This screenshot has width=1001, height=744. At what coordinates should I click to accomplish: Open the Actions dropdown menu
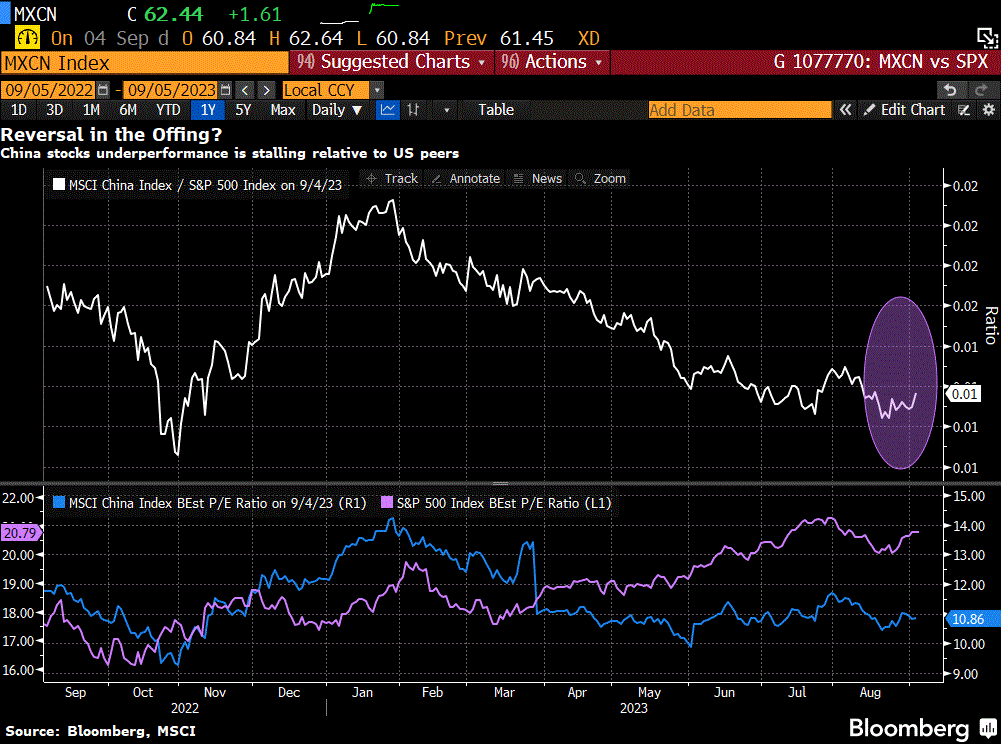552,62
